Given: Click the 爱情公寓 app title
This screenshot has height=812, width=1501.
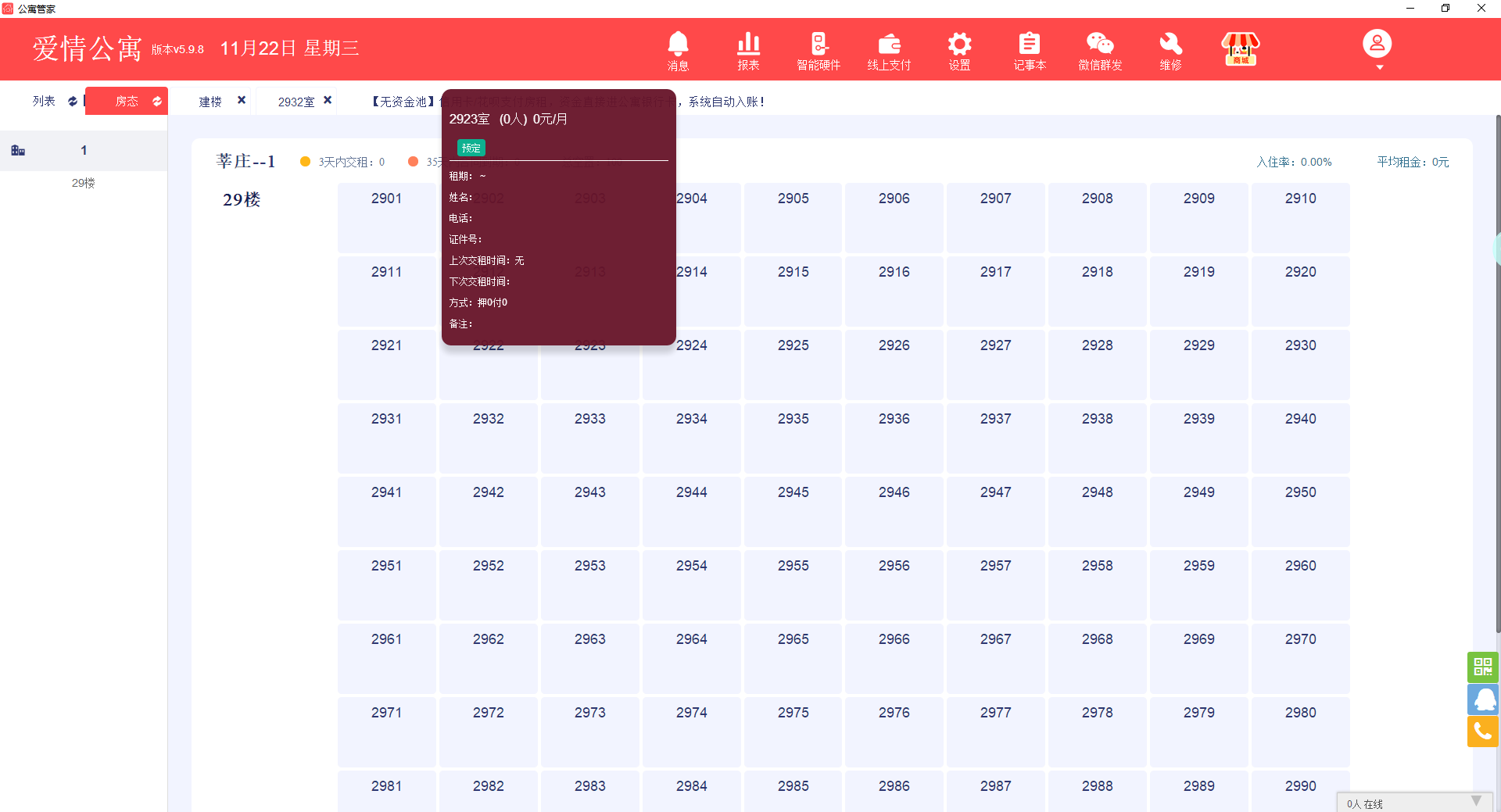Looking at the screenshot, I should tap(87, 48).
